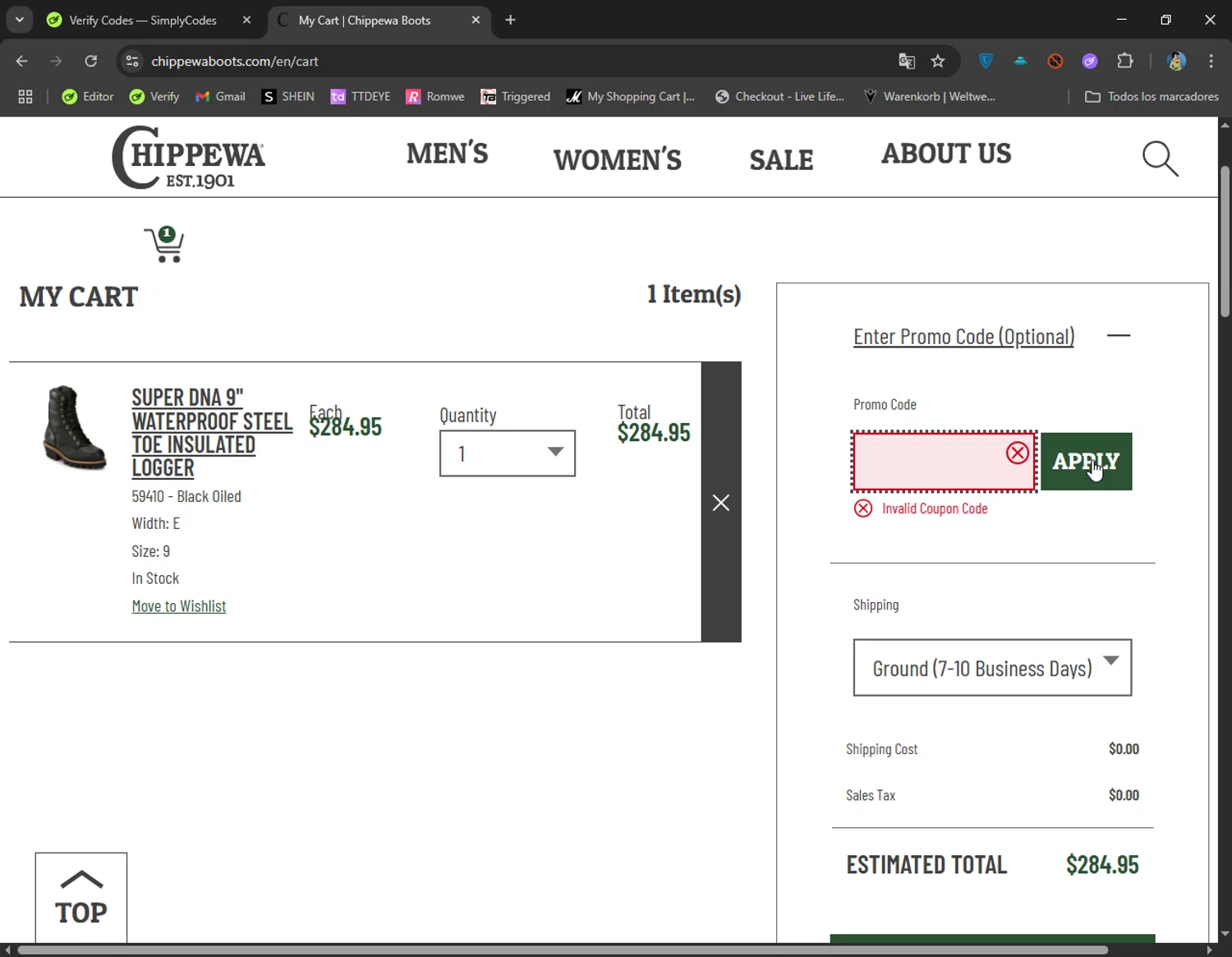1232x957 pixels.
Task: Click the red blocked extension icon
Action: coord(1055,61)
